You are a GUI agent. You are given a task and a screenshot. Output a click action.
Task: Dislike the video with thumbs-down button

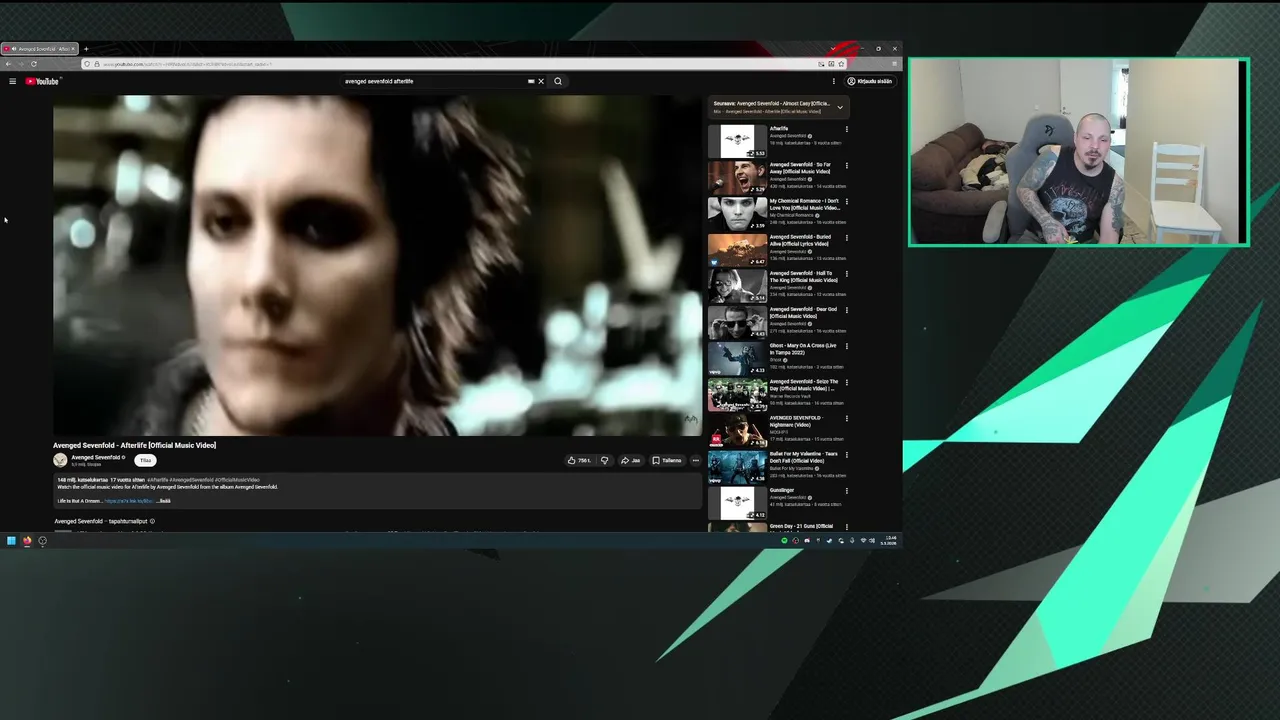coord(604,461)
